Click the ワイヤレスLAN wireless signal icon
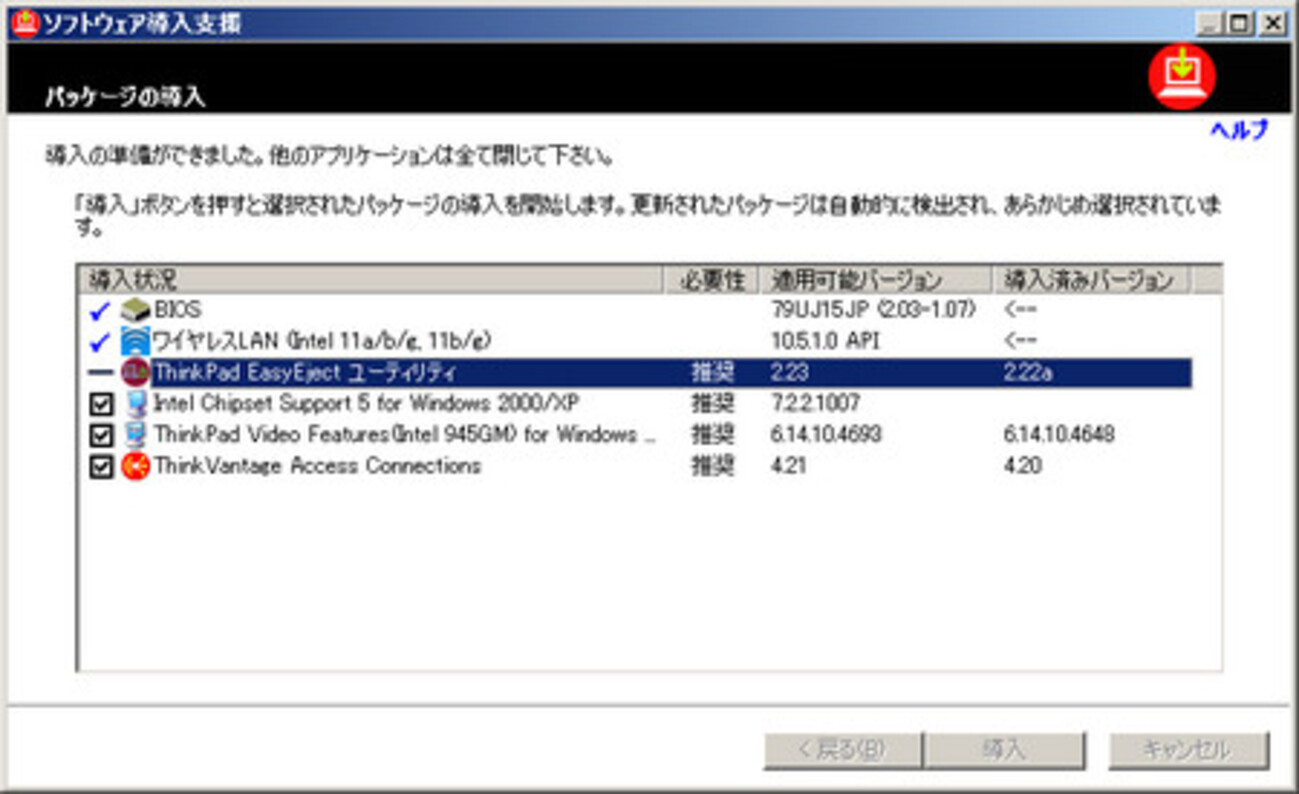The image size is (1299, 794). 135,341
